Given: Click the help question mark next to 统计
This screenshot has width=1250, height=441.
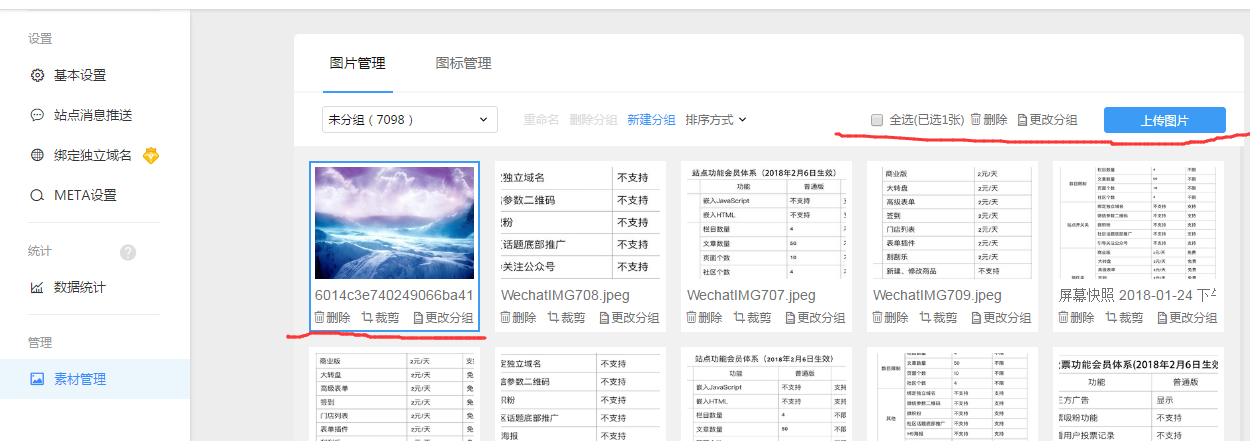Looking at the screenshot, I should [128, 252].
